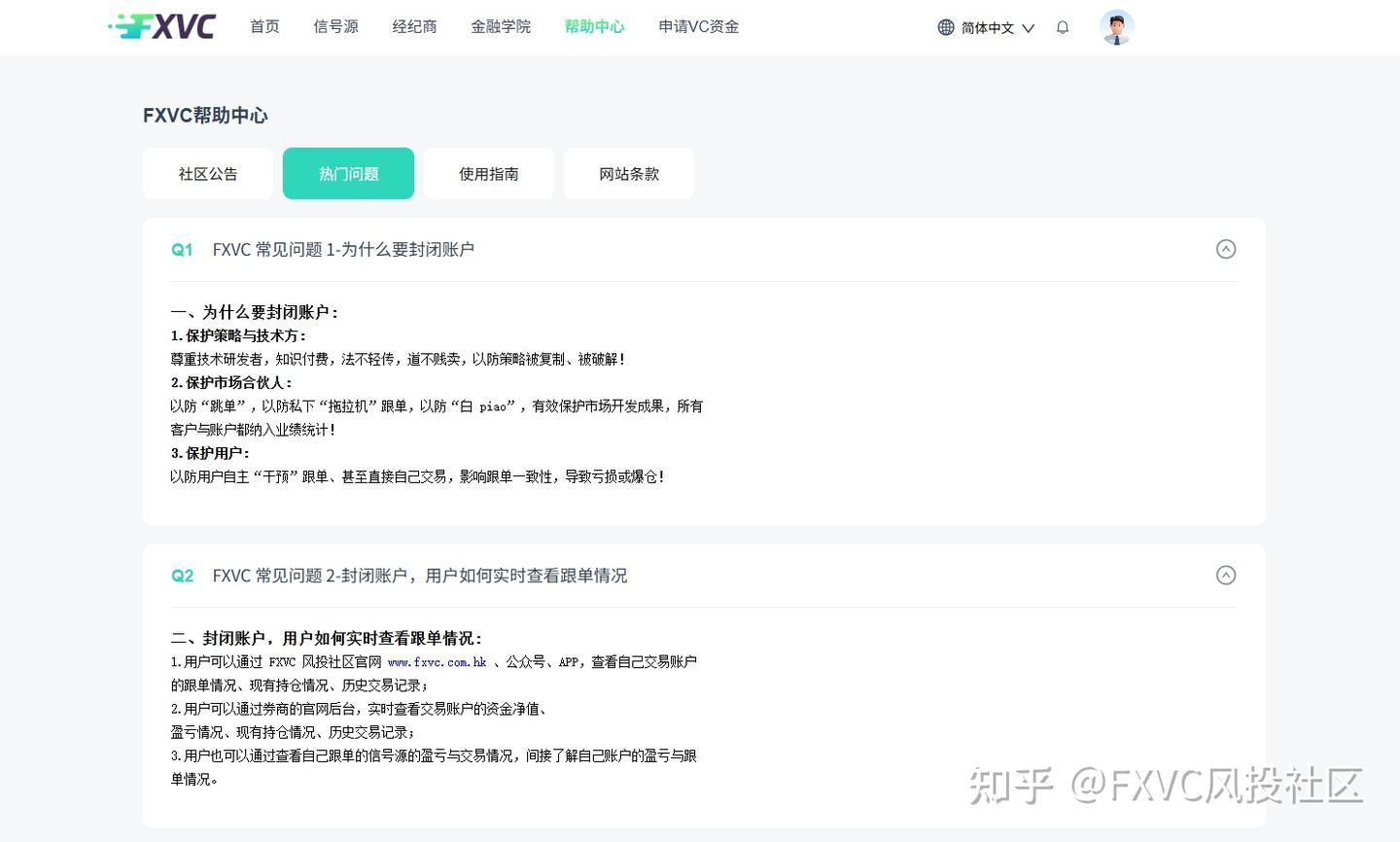Click line starting 2.用户可以通过券商的官网后台
Screen dimensions: 1400x842
[x=362, y=709]
